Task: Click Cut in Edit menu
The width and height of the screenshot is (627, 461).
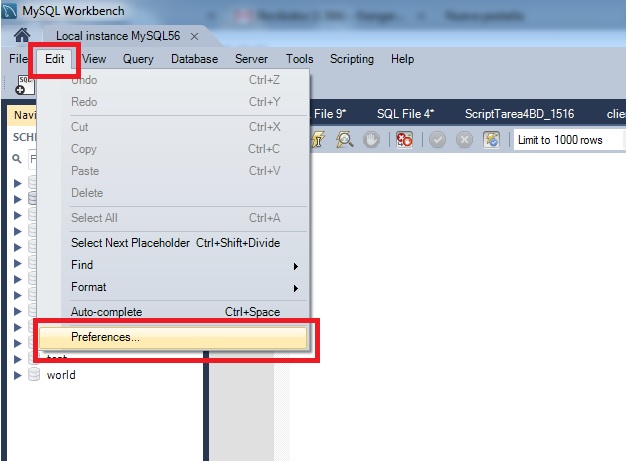Action: click(x=173, y=127)
